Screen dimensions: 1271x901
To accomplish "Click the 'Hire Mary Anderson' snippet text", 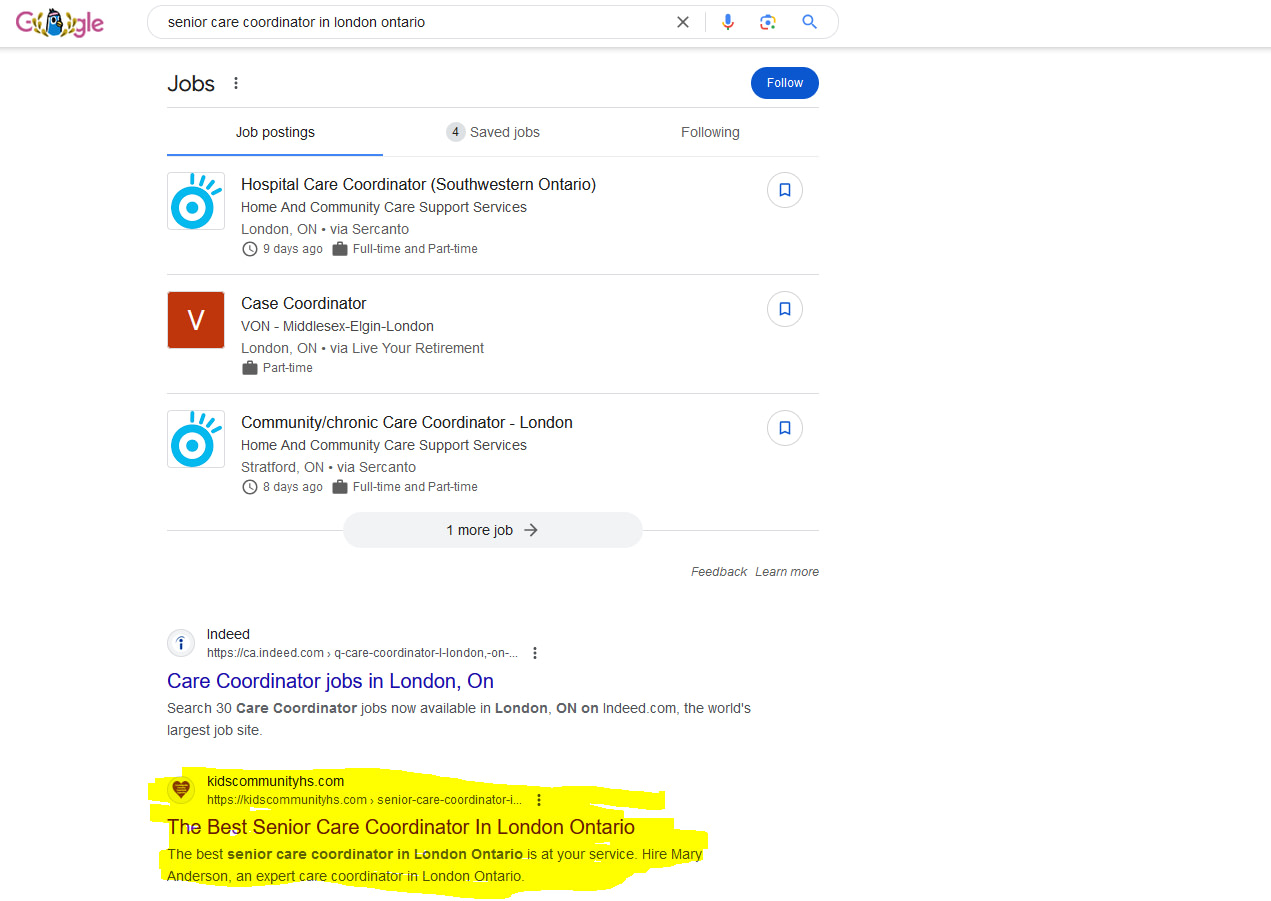I will pyautogui.click(x=434, y=866).
